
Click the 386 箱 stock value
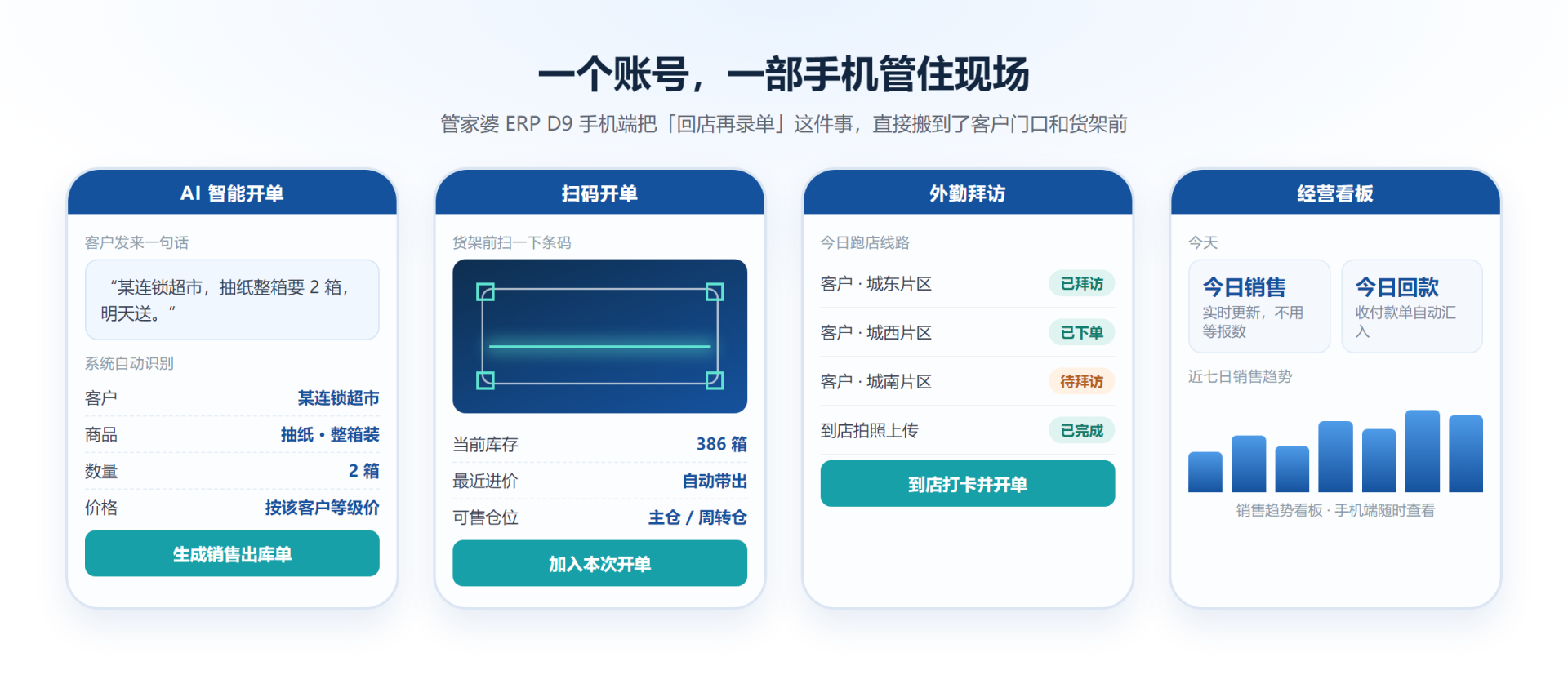tap(721, 444)
